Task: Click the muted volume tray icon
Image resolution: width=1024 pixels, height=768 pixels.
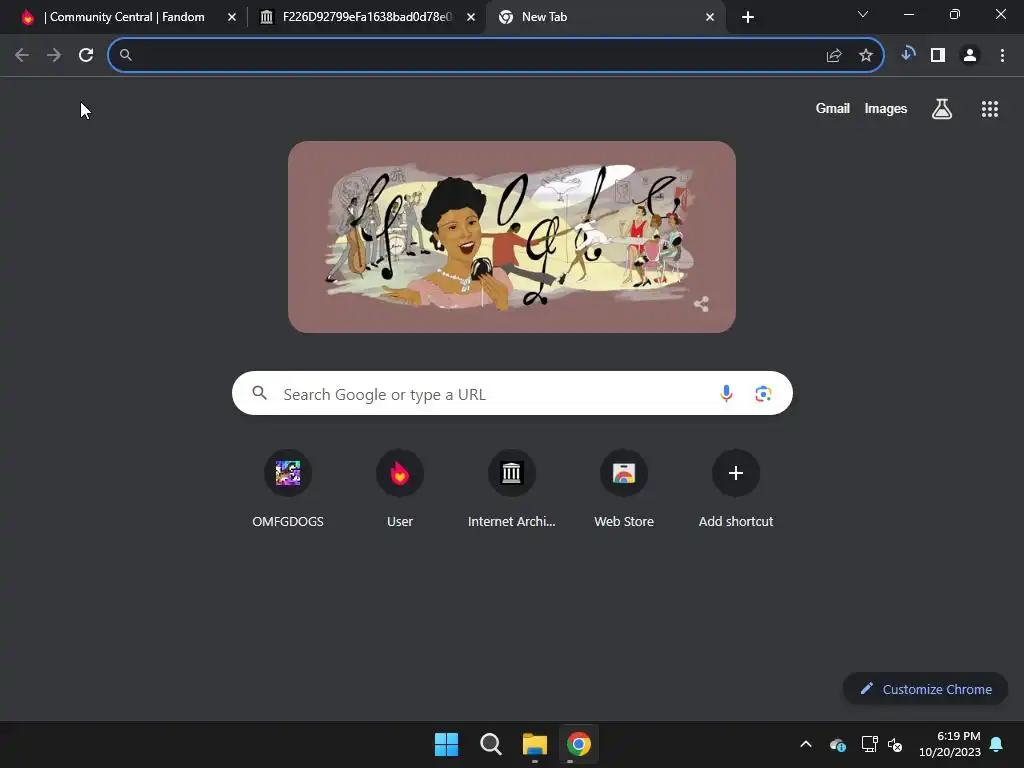Action: click(x=895, y=744)
